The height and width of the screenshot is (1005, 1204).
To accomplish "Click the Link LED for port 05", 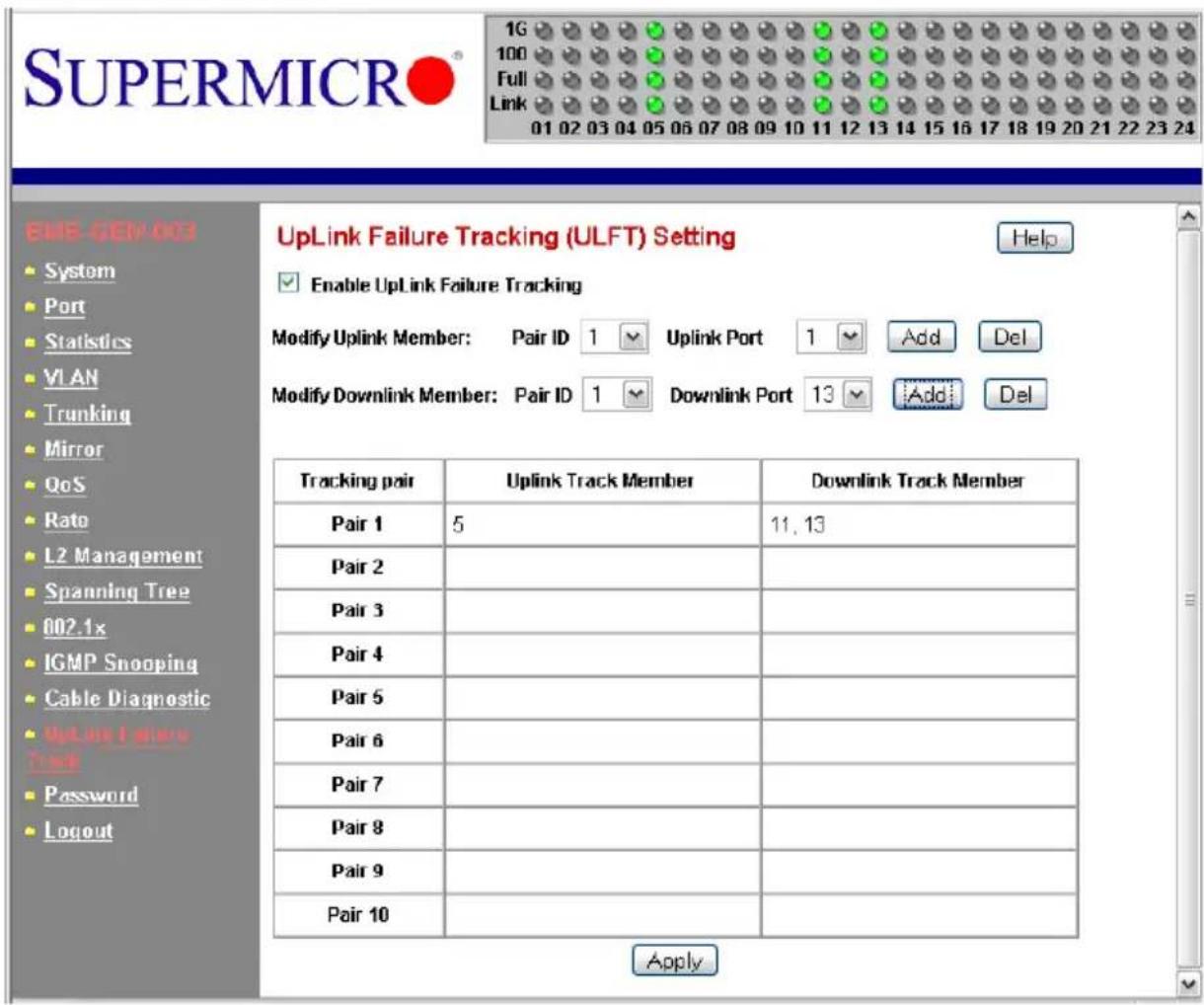I will (654, 104).
